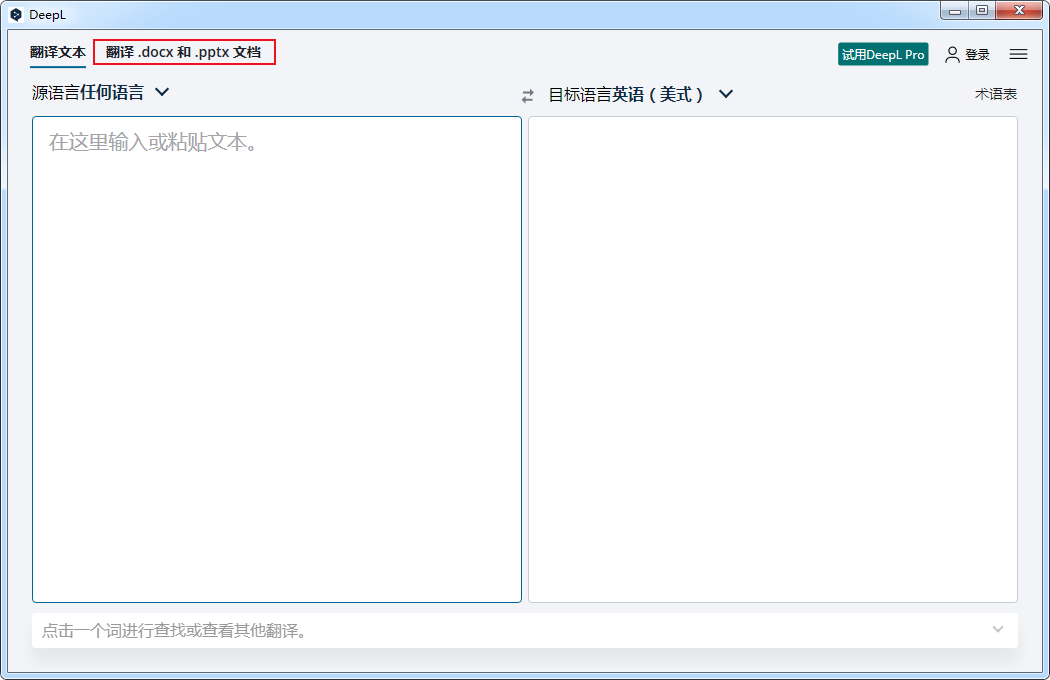Click the 试用DeepL Pro button

tap(883, 54)
